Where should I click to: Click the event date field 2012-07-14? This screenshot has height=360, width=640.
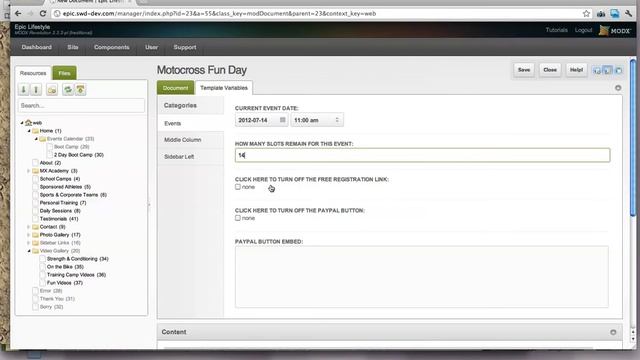coord(261,120)
